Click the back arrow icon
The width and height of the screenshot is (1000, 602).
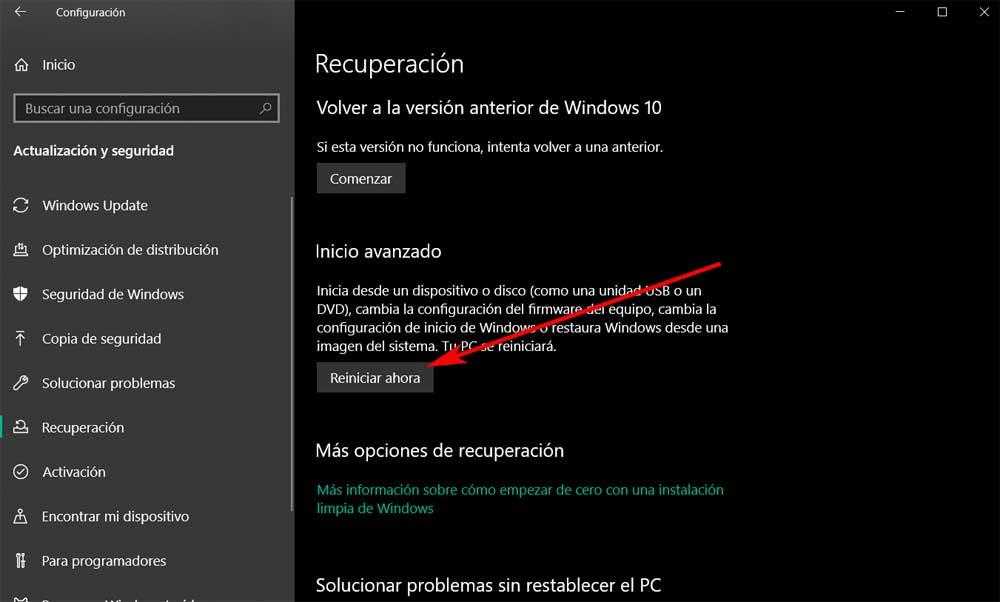(20, 12)
